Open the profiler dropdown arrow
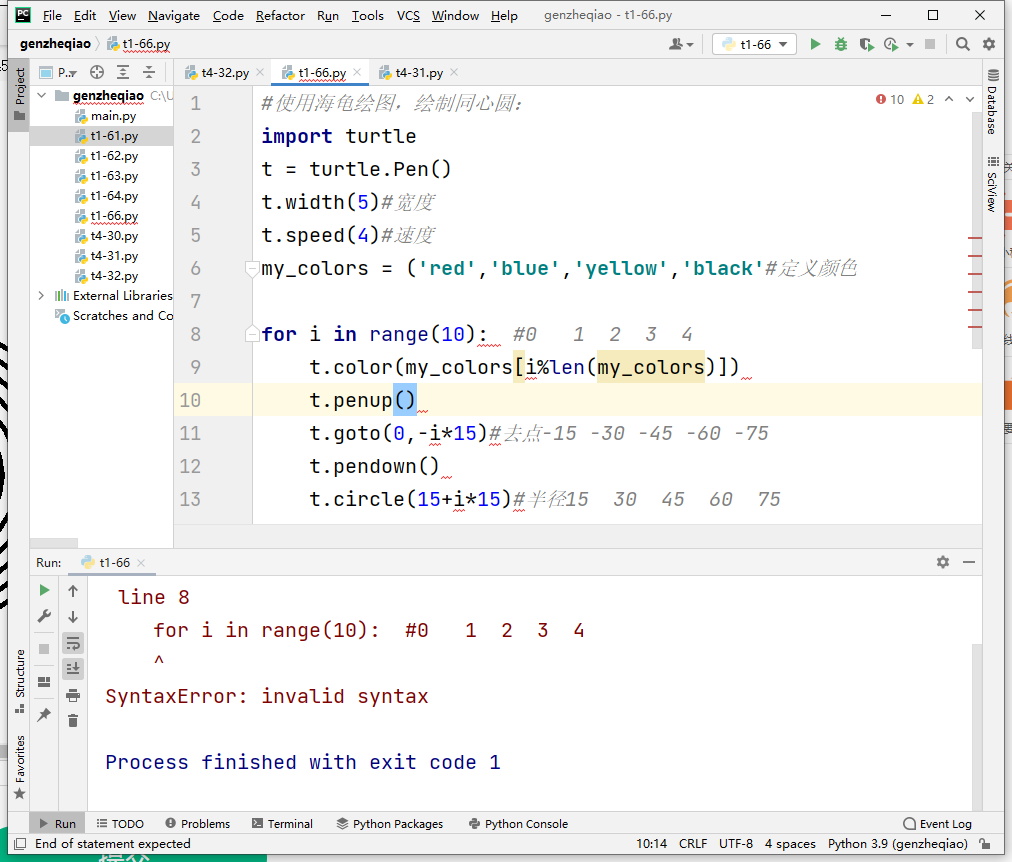This screenshot has height=862, width=1012. pyautogui.click(x=910, y=45)
